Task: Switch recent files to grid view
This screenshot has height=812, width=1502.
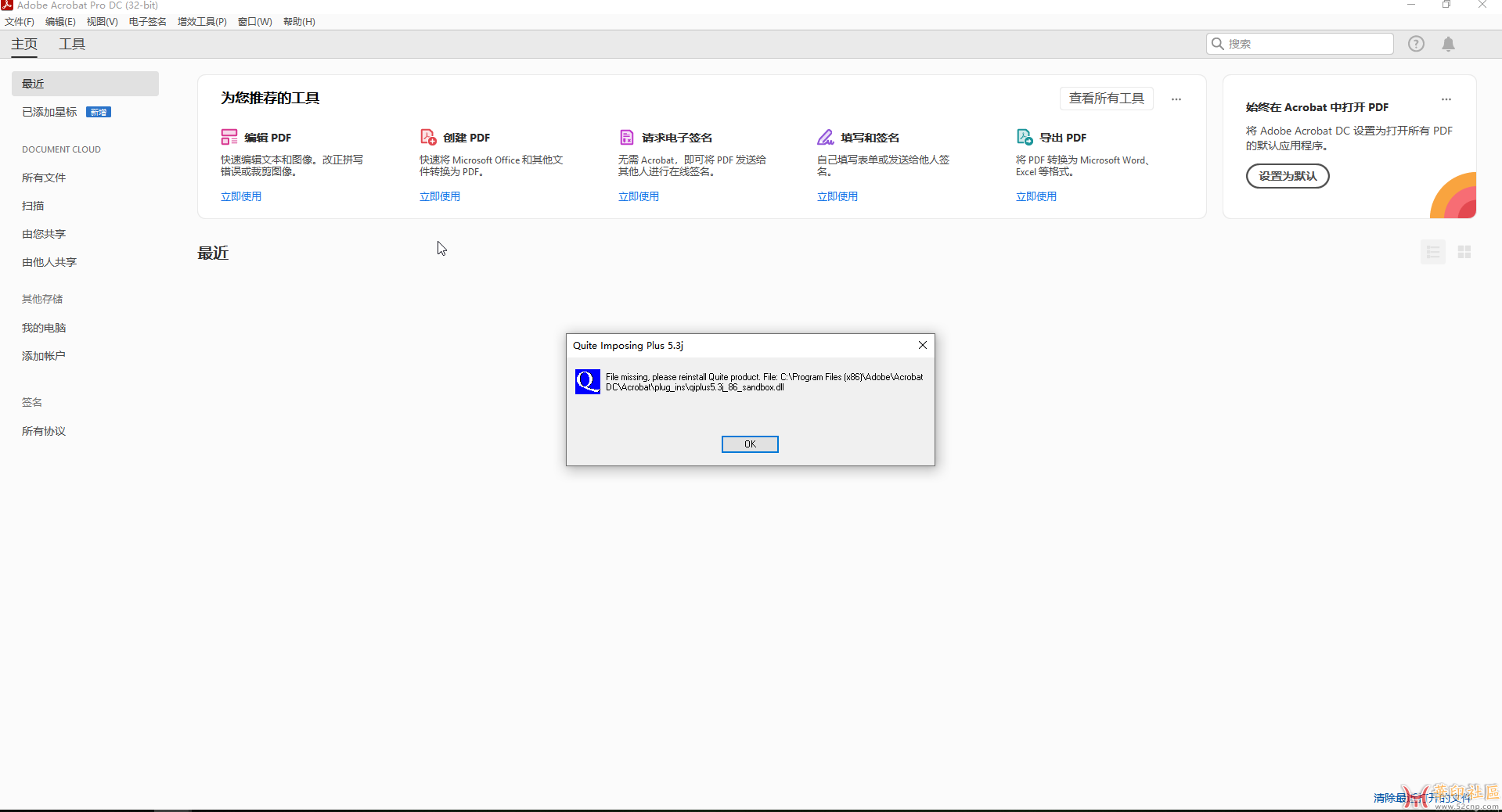Action: pos(1464,252)
